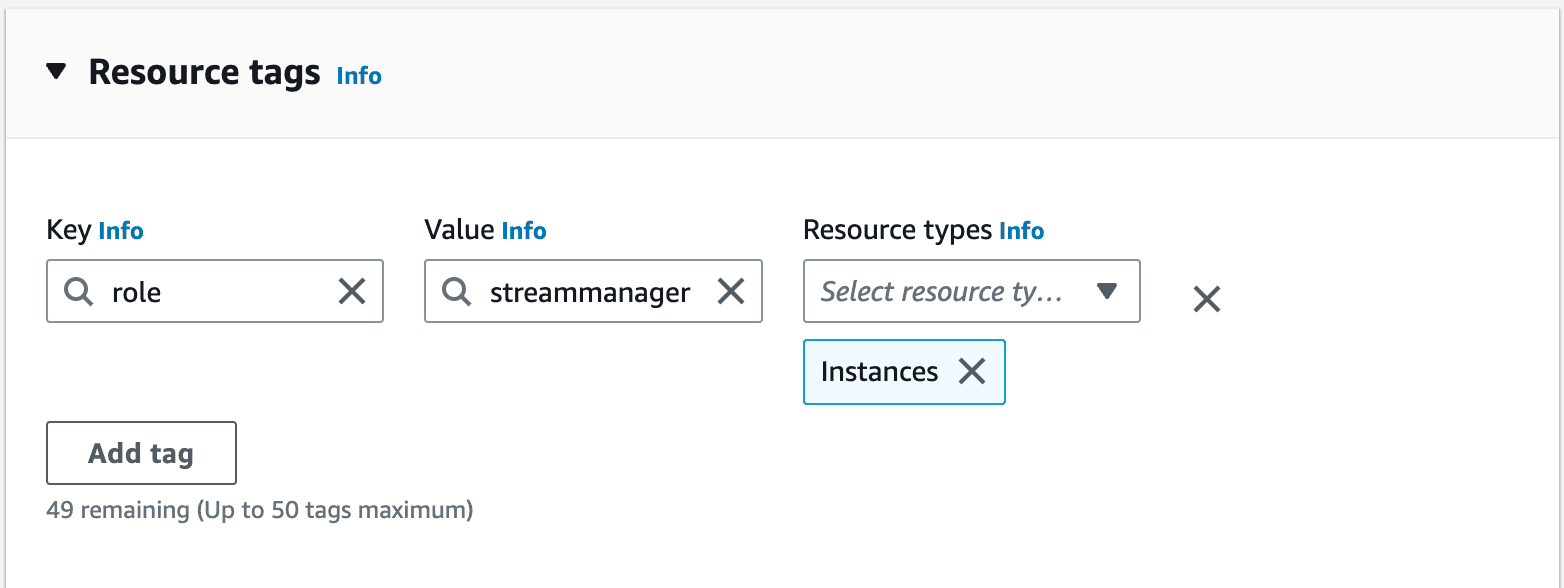The image size is (1564, 588).
Task: Click the search icon in the Value field
Action: pos(456,291)
